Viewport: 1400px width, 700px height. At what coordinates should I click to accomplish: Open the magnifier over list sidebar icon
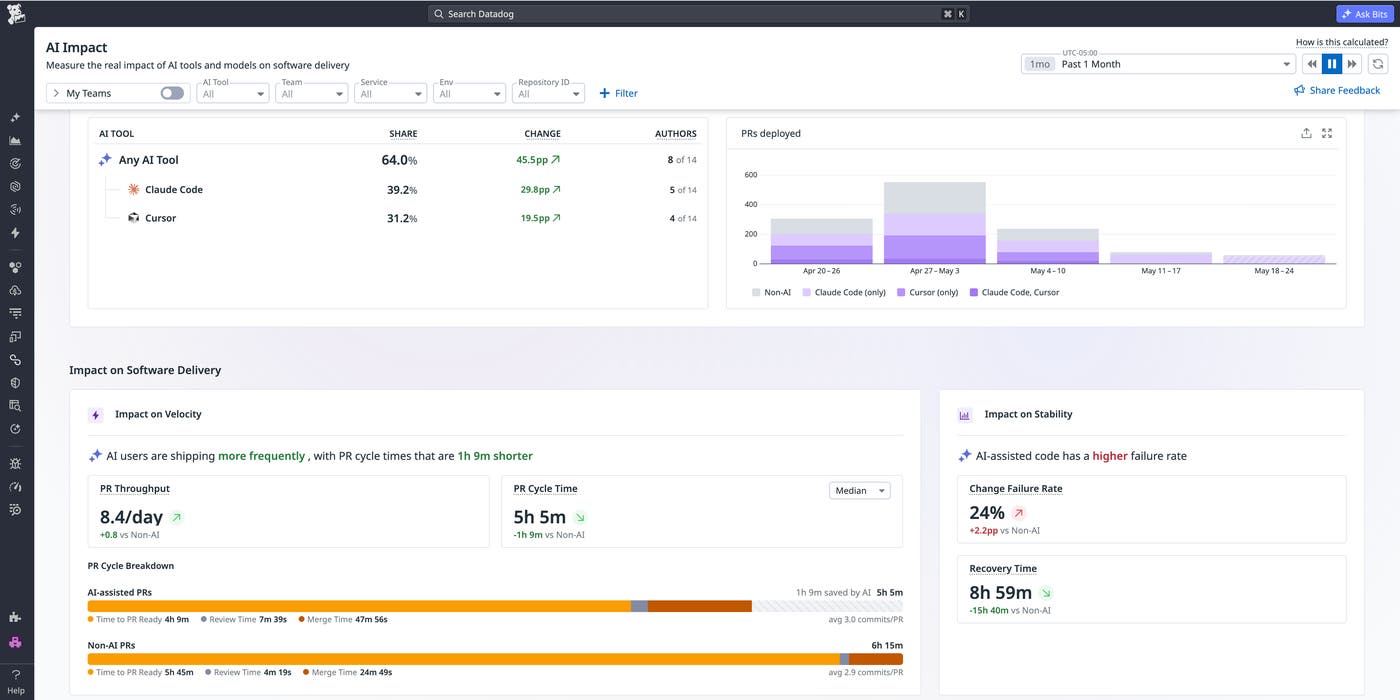[x=15, y=406]
